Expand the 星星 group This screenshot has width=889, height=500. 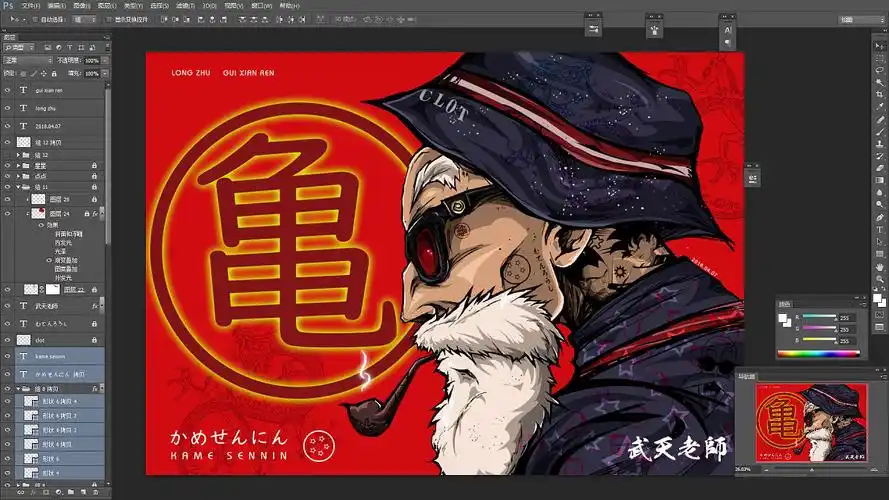18,166
